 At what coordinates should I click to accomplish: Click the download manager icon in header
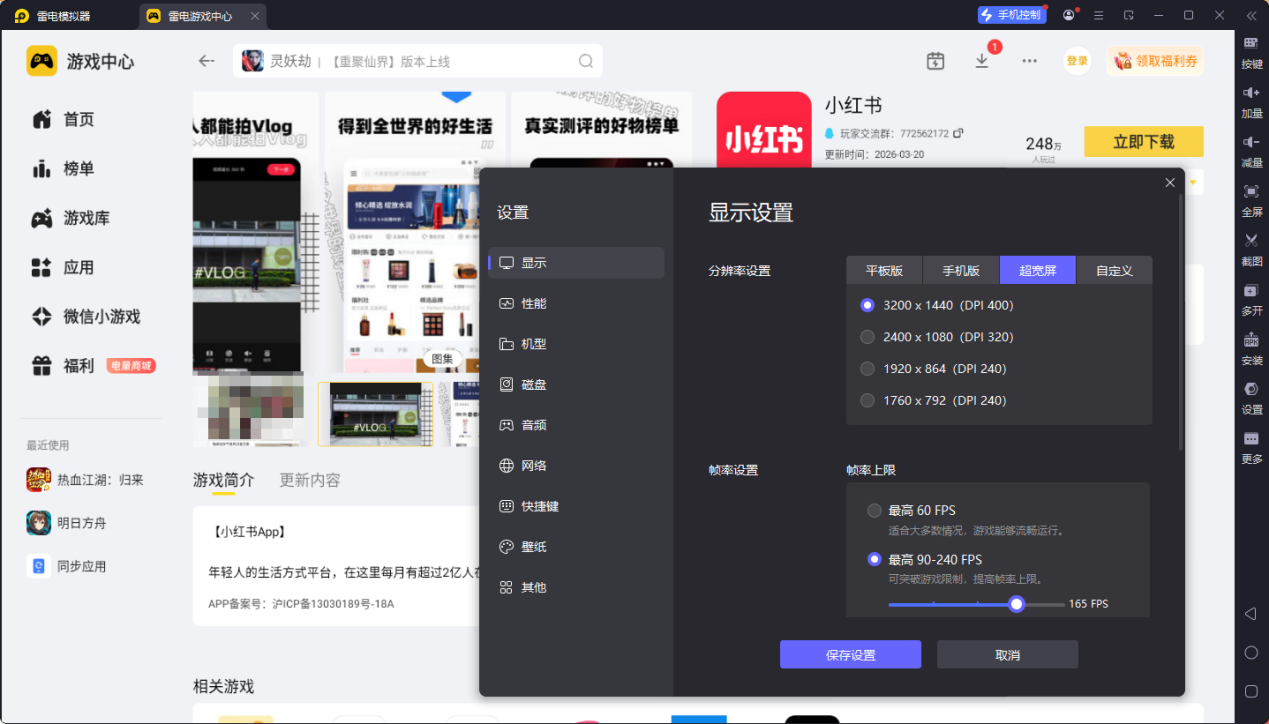(982, 61)
